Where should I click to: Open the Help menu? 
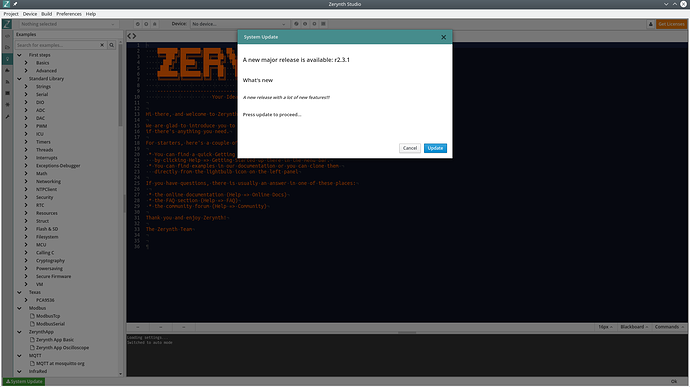(91, 14)
